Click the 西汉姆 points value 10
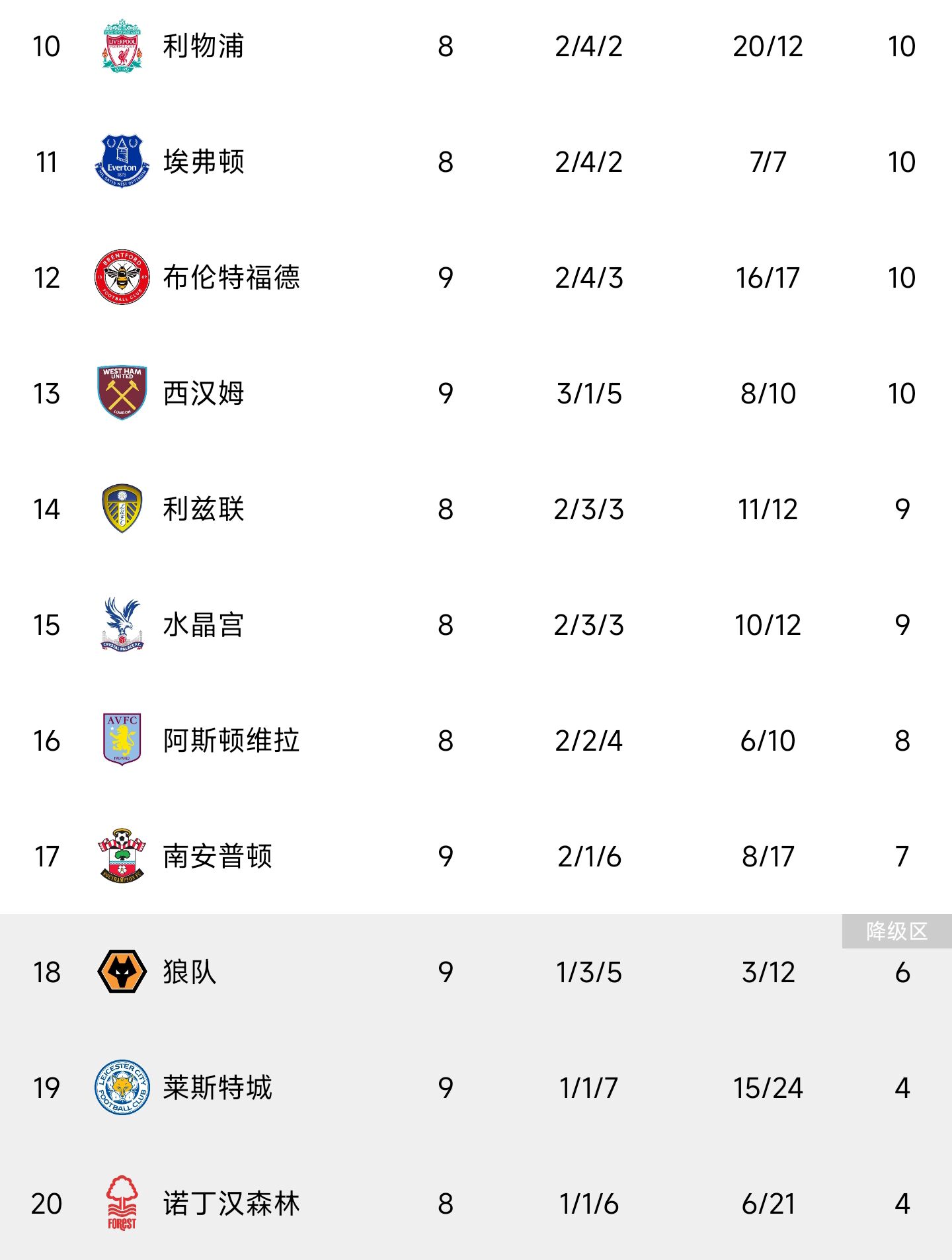The image size is (952, 1260). [x=902, y=394]
